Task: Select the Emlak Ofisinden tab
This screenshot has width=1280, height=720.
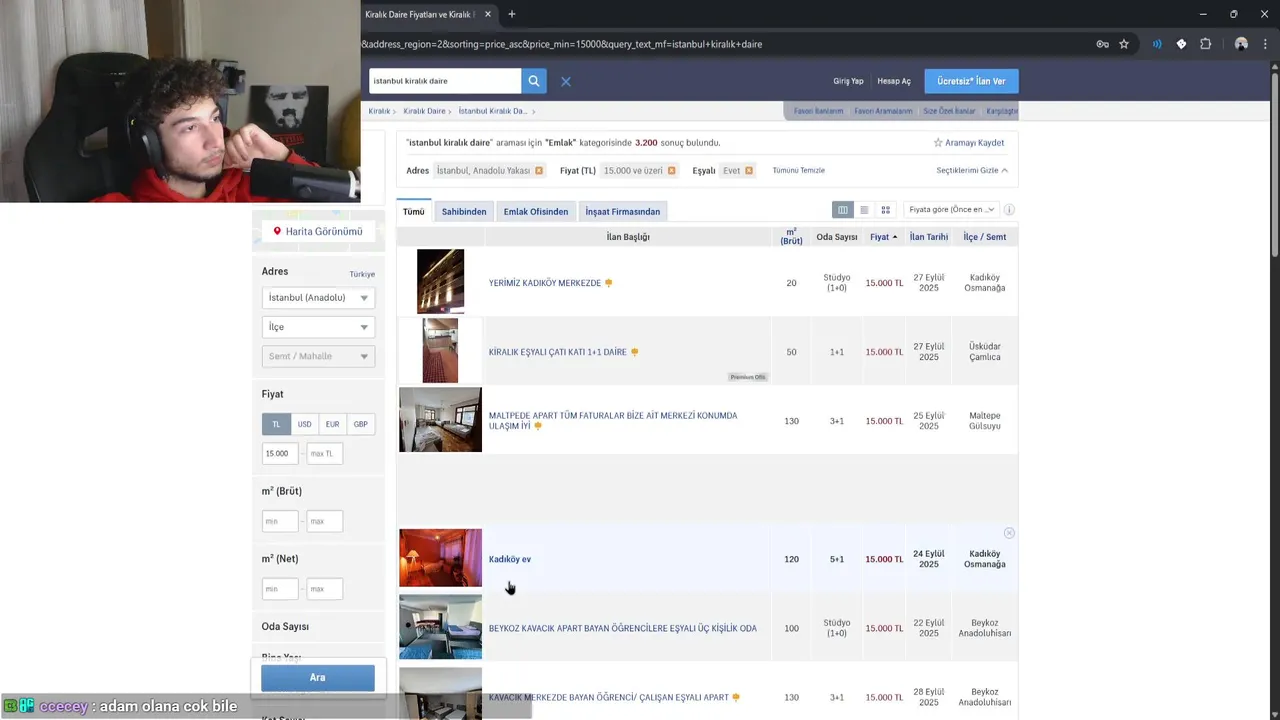Action: coord(536,211)
